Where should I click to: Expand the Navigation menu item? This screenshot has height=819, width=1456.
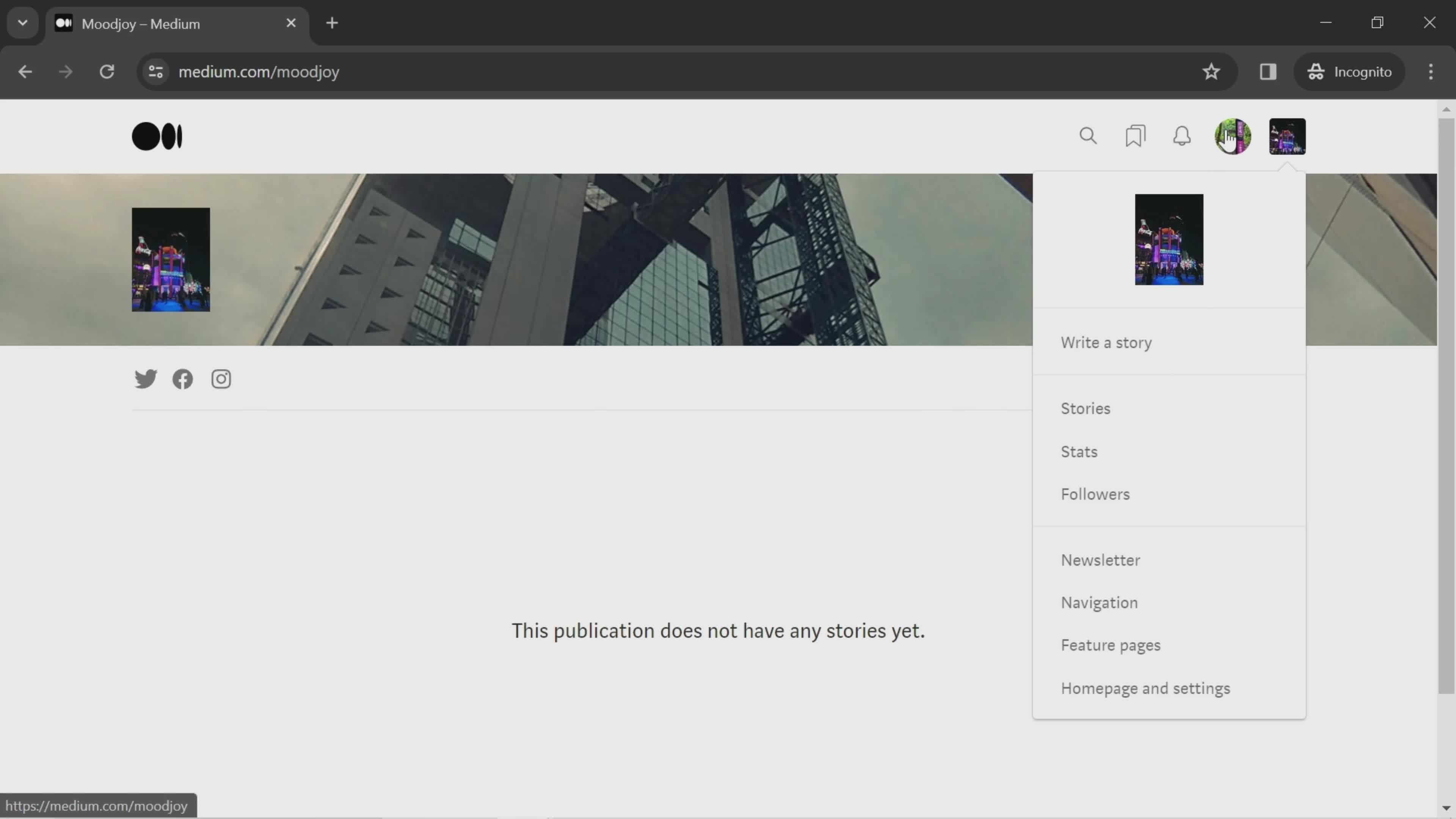1098,602
